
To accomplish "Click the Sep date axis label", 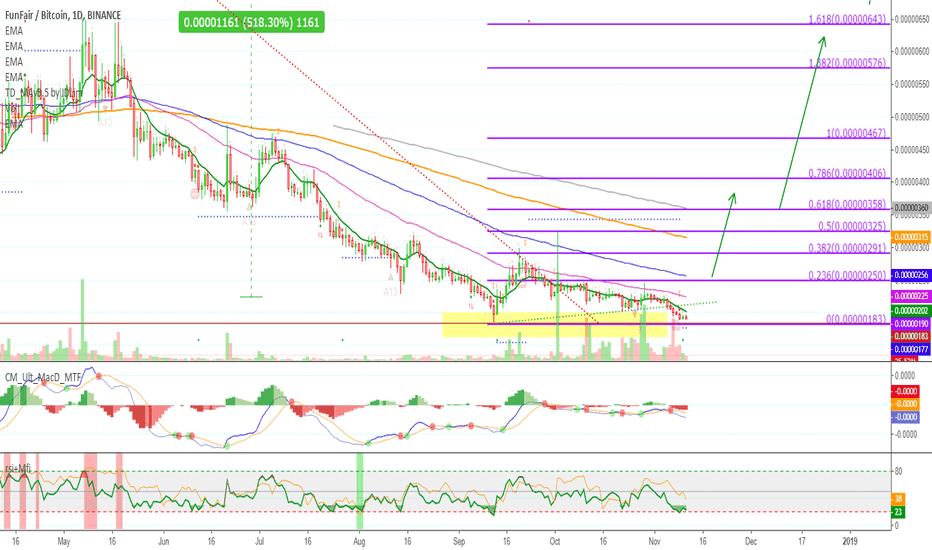I will [458, 541].
